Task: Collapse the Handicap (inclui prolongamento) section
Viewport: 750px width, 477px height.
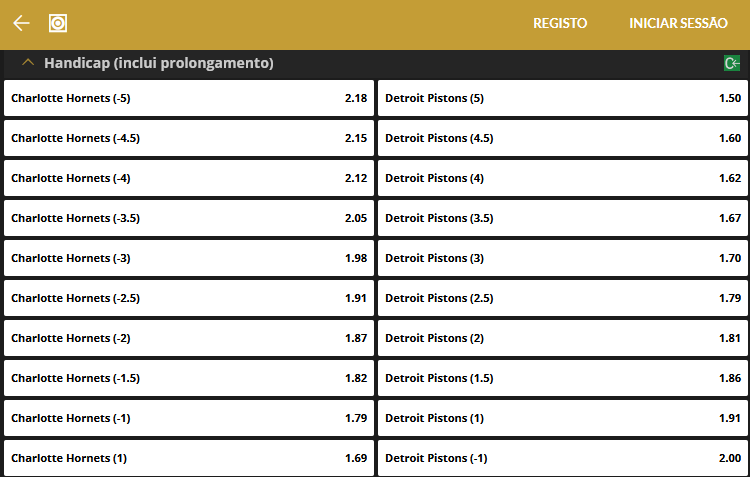Action: coord(28,63)
